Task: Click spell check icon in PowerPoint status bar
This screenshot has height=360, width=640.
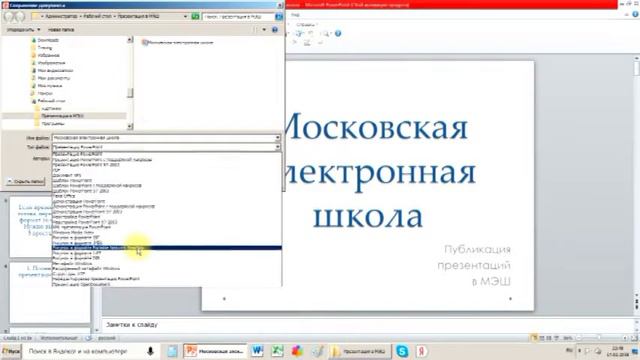Action: pyautogui.click(x=89, y=338)
